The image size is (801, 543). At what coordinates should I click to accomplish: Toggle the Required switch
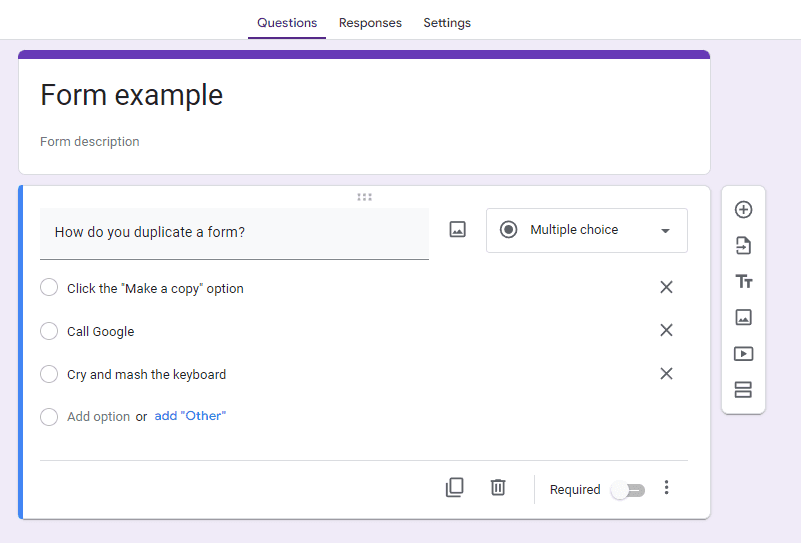(628, 490)
